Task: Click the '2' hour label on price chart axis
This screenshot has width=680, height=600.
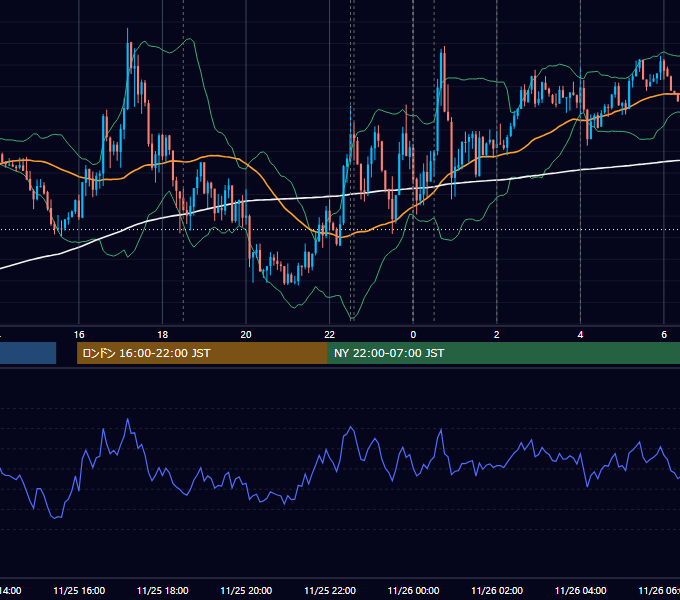Action: (497, 335)
